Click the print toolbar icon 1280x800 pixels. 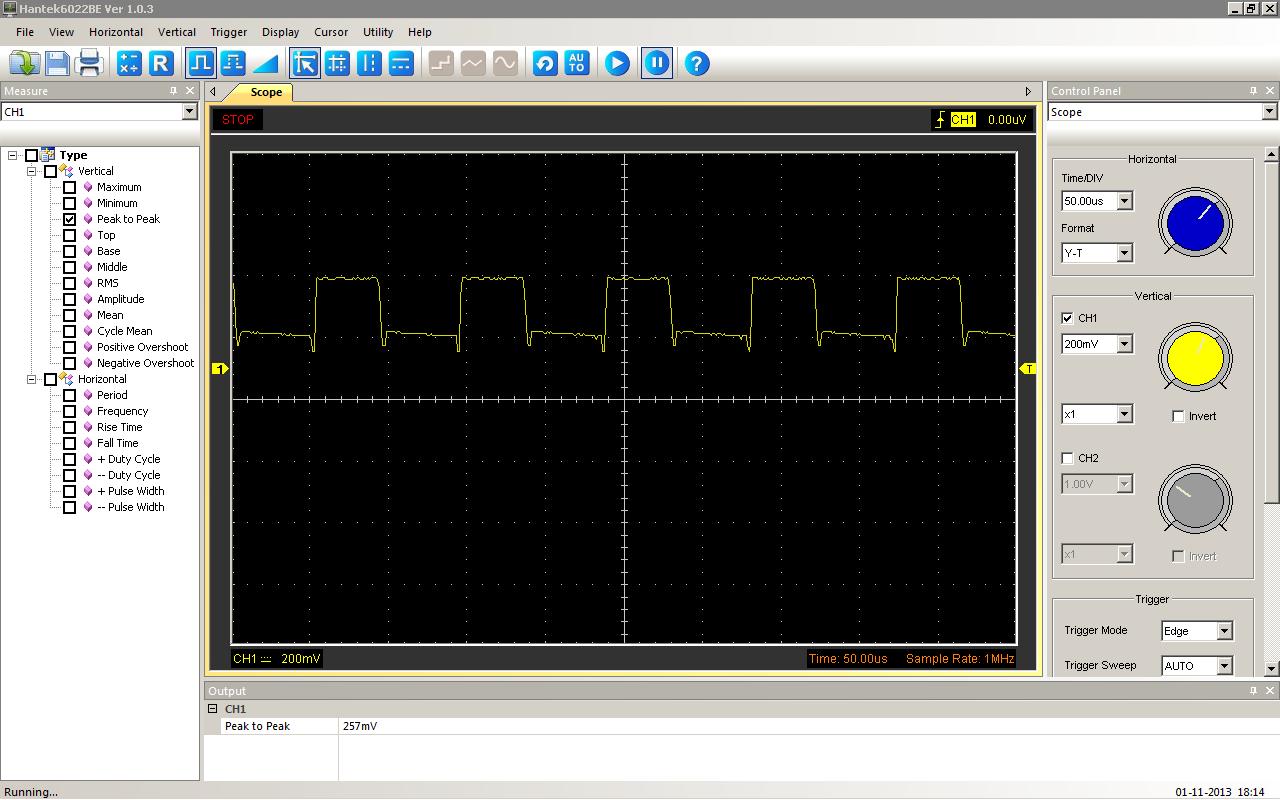coord(89,63)
